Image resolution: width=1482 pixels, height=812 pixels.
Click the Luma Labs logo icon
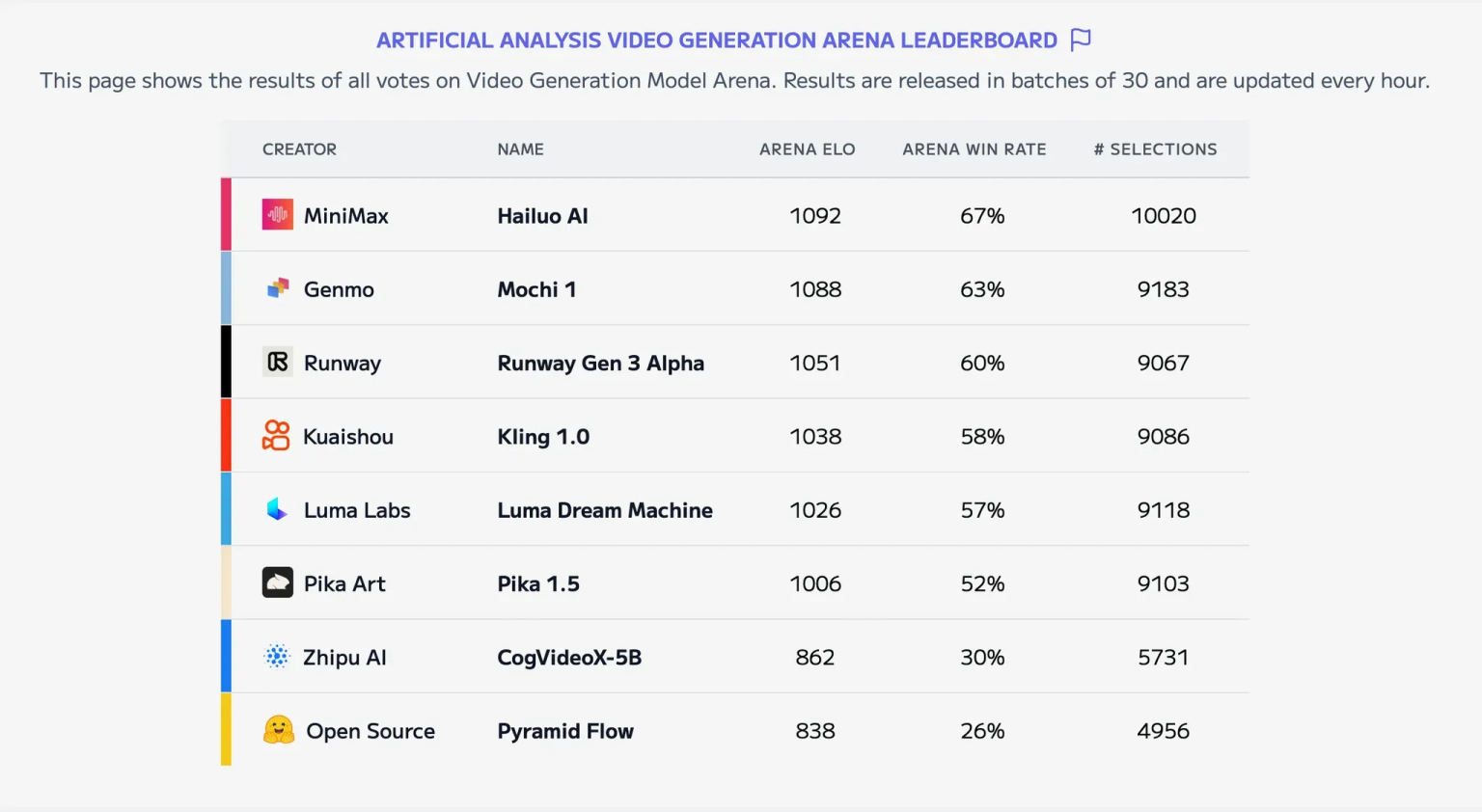coord(277,509)
